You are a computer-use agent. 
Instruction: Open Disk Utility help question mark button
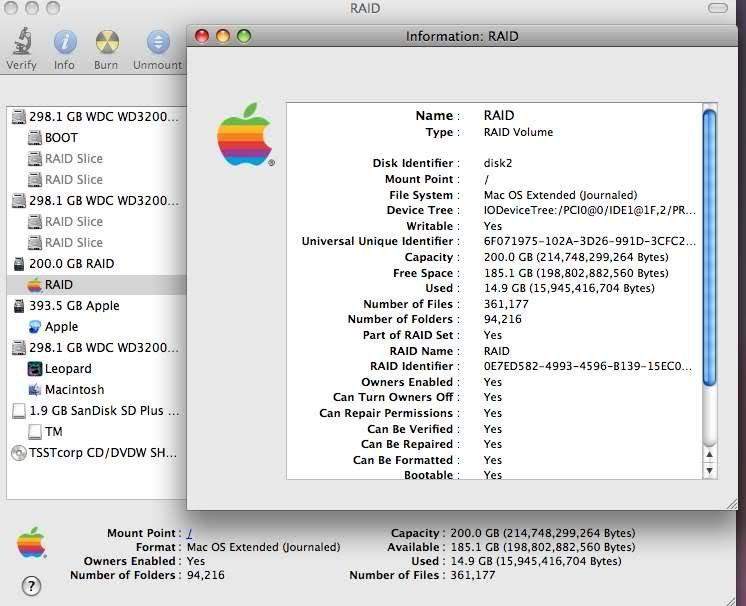[x=31, y=586]
